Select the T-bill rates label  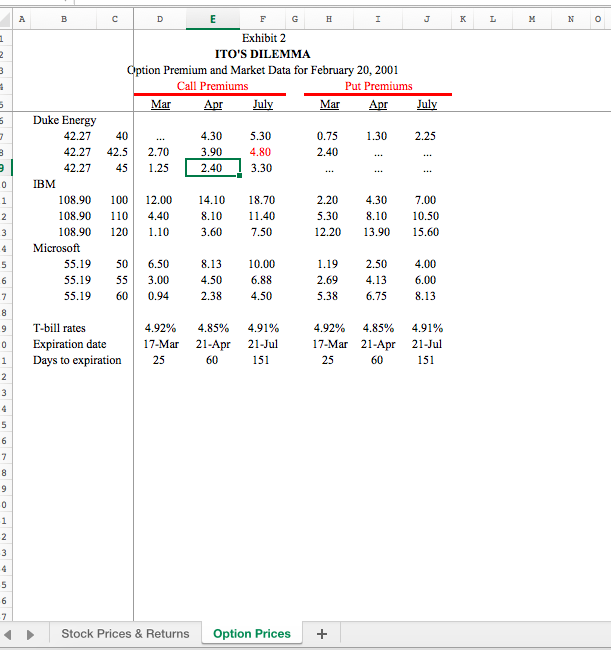(x=59, y=328)
